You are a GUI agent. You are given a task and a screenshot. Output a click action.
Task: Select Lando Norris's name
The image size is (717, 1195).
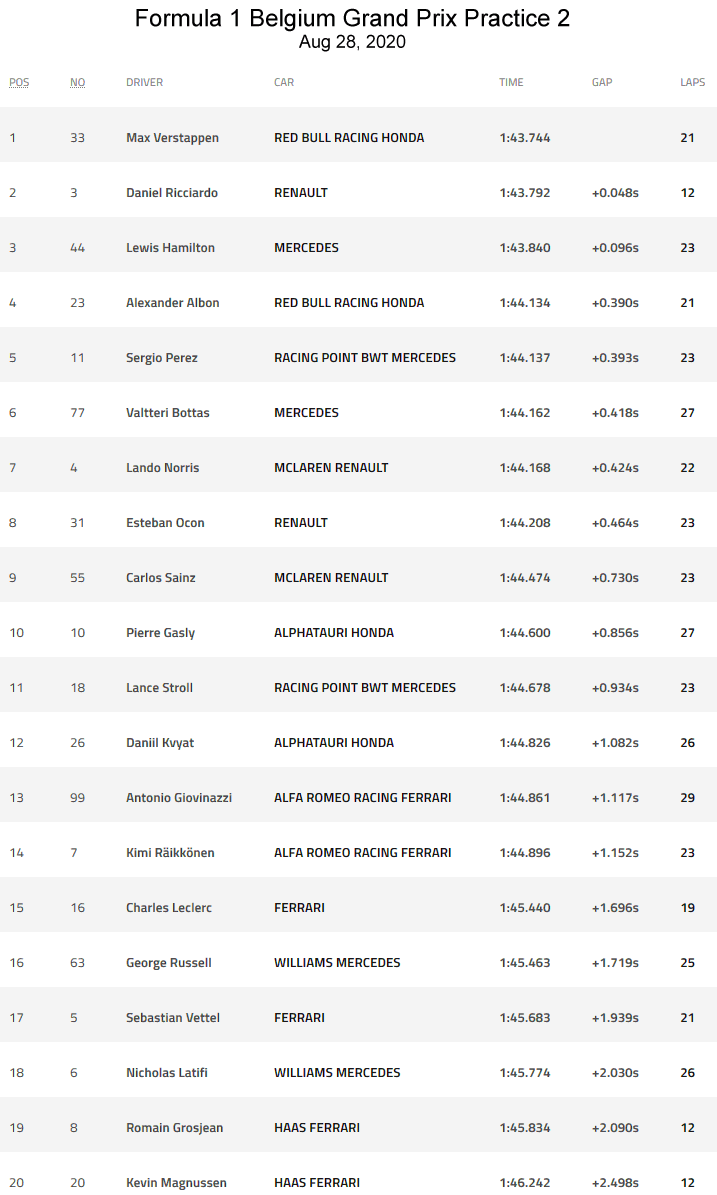162,468
